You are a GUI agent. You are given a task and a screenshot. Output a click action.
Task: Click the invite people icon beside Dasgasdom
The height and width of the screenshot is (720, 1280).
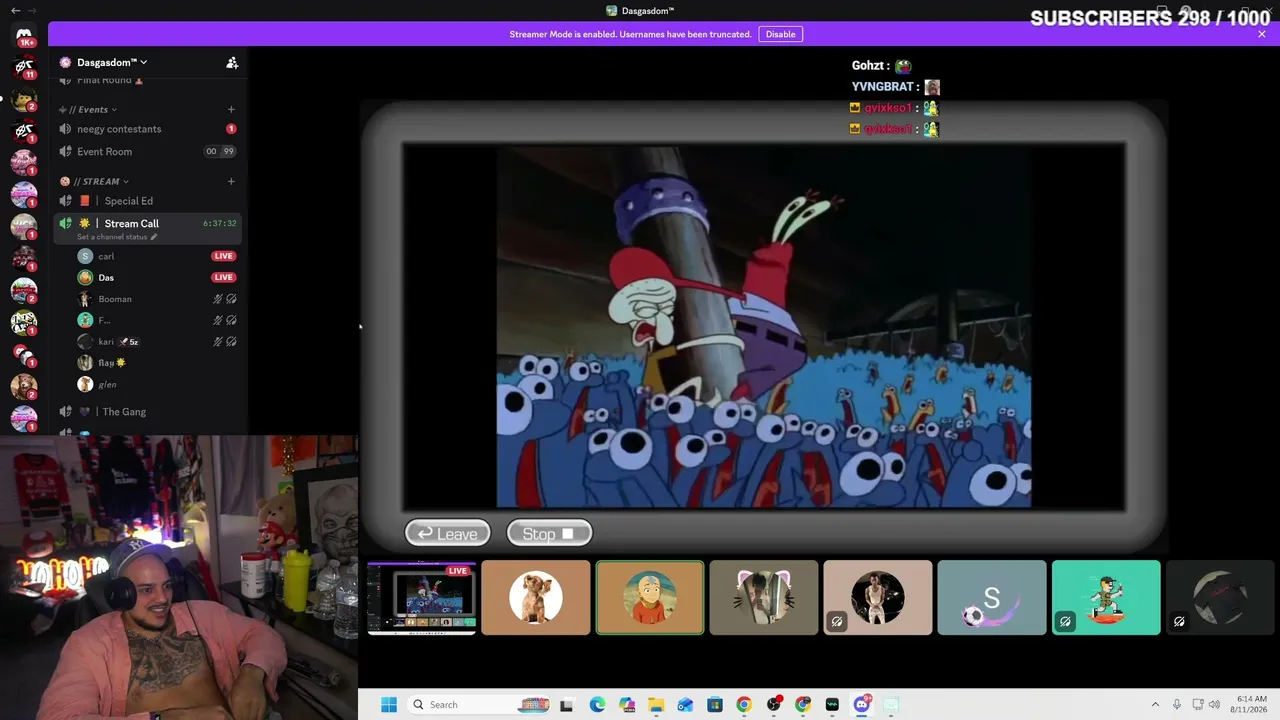click(232, 62)
